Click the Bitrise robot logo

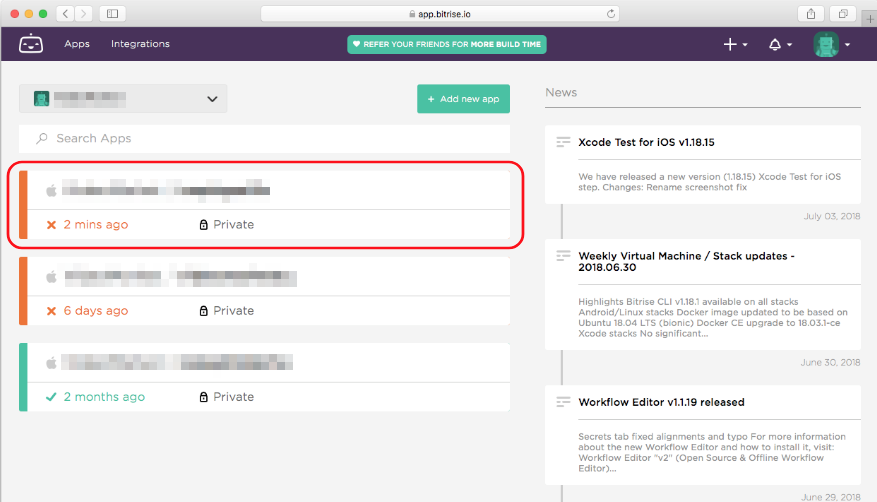(31, 44)
